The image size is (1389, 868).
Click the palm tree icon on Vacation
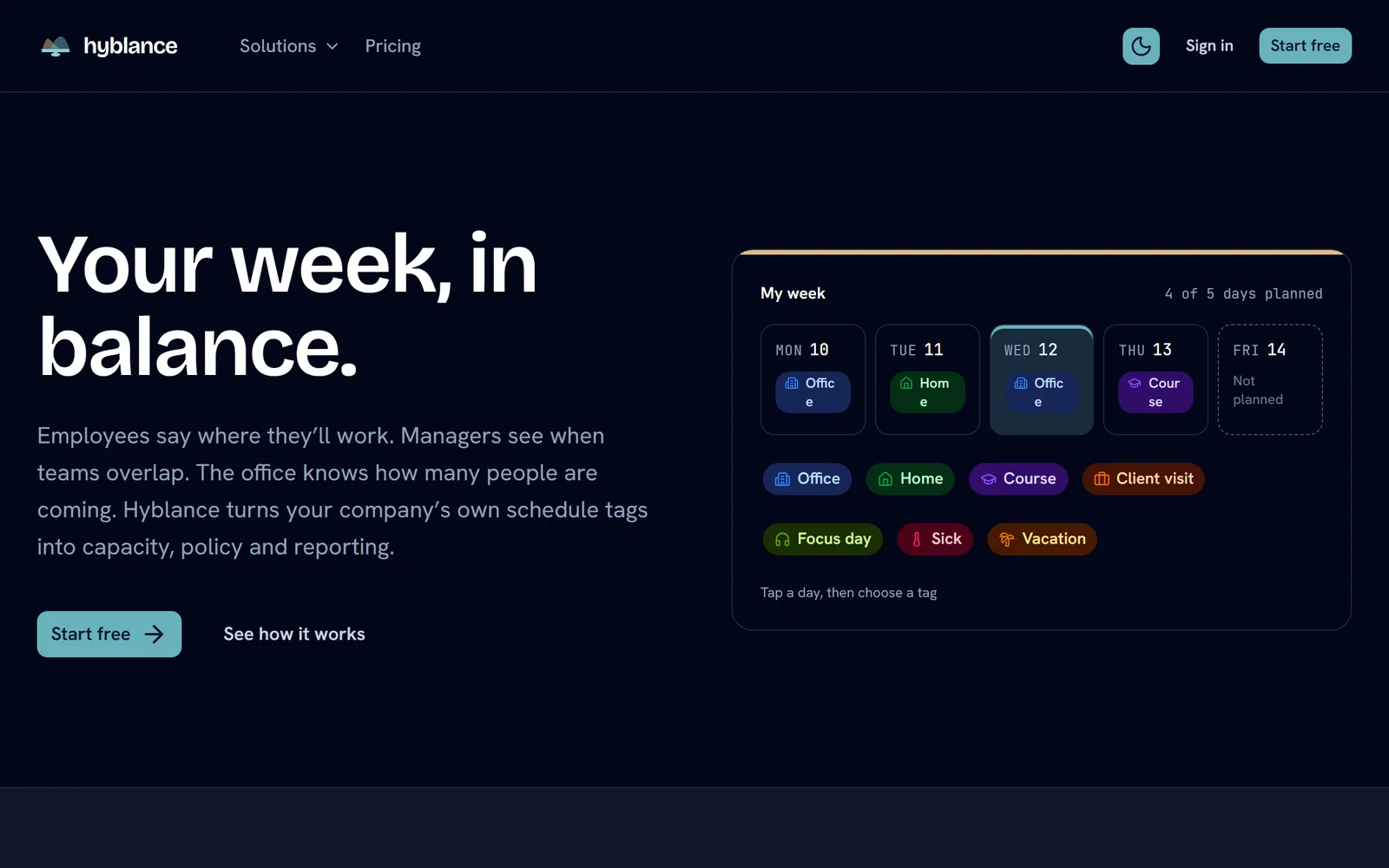tap(1007, 539)
